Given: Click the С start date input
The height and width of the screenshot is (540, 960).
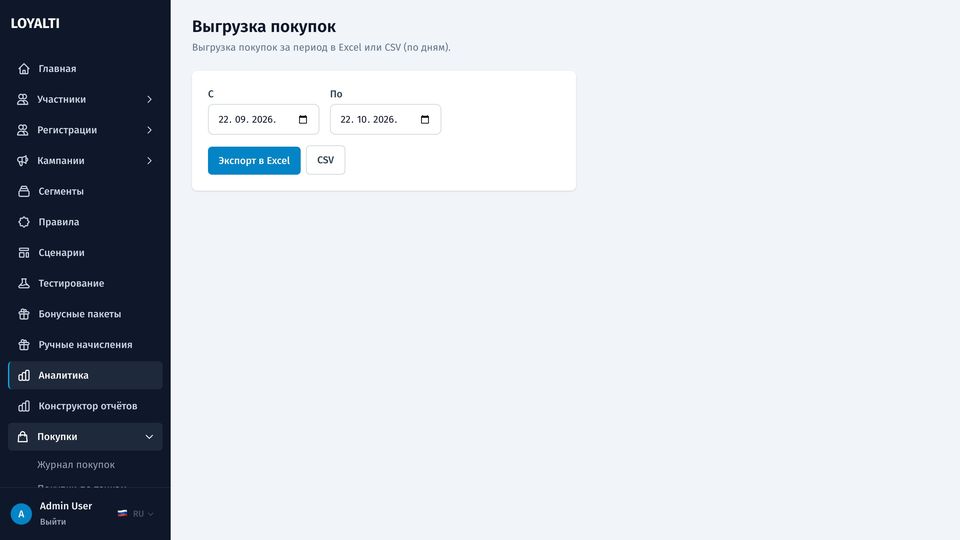Looking at the screenshot, I should [x=263, y=119].
